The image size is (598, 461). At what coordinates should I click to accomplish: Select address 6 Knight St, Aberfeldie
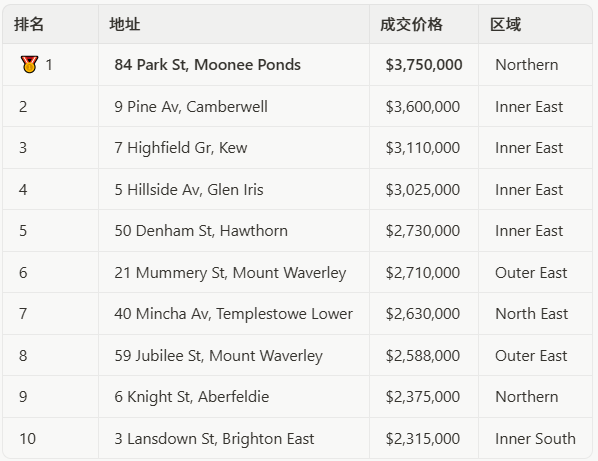pos(192,397)
